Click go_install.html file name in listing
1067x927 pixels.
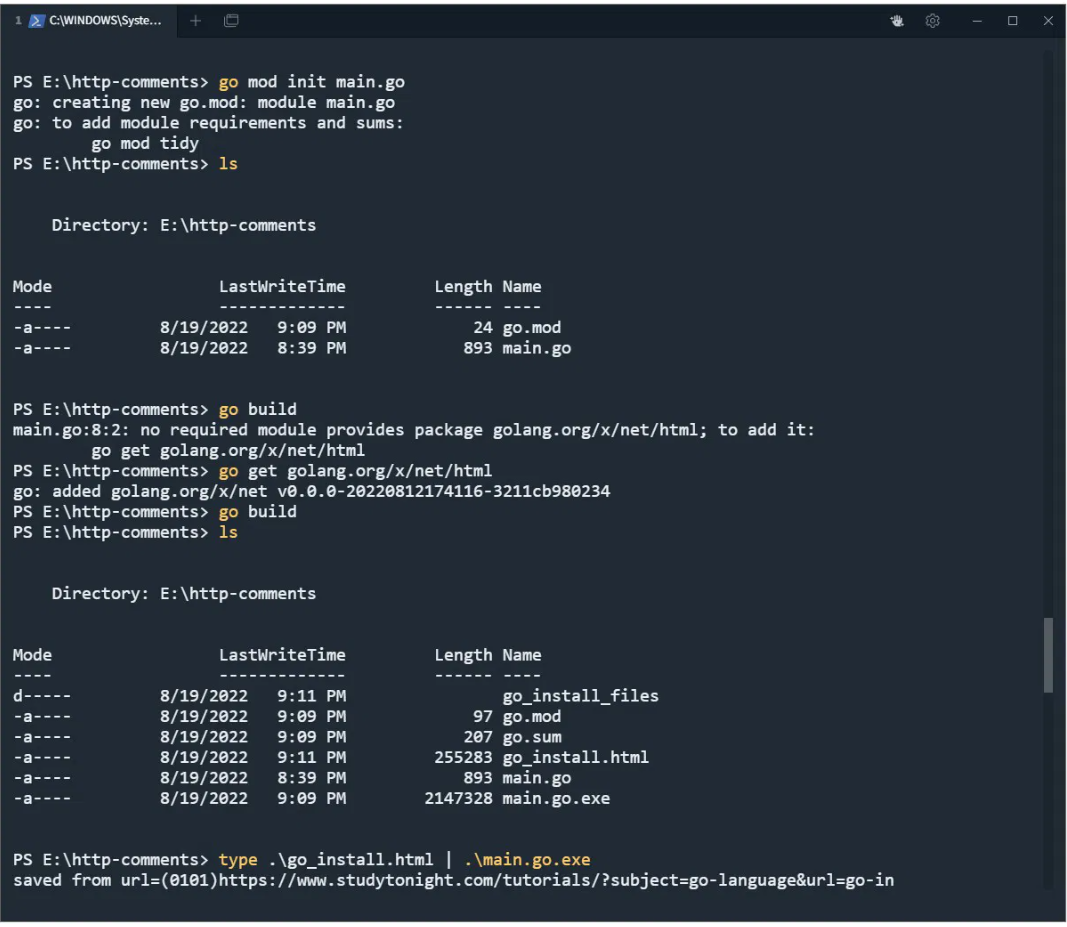click(575, 757)
